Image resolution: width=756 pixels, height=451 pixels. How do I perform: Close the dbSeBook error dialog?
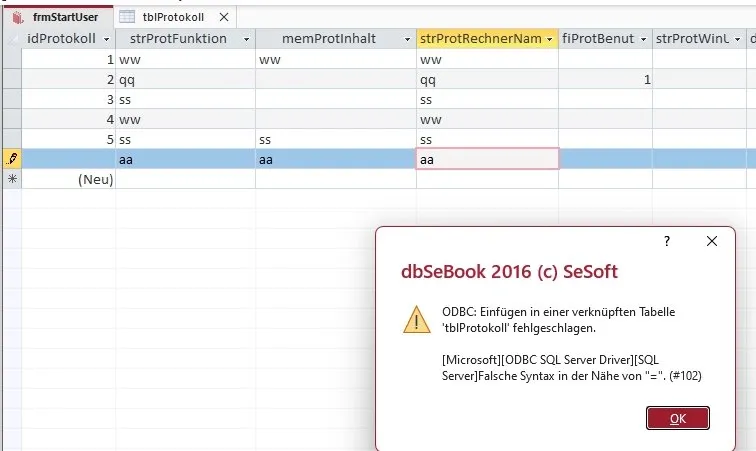click(712, 241)
